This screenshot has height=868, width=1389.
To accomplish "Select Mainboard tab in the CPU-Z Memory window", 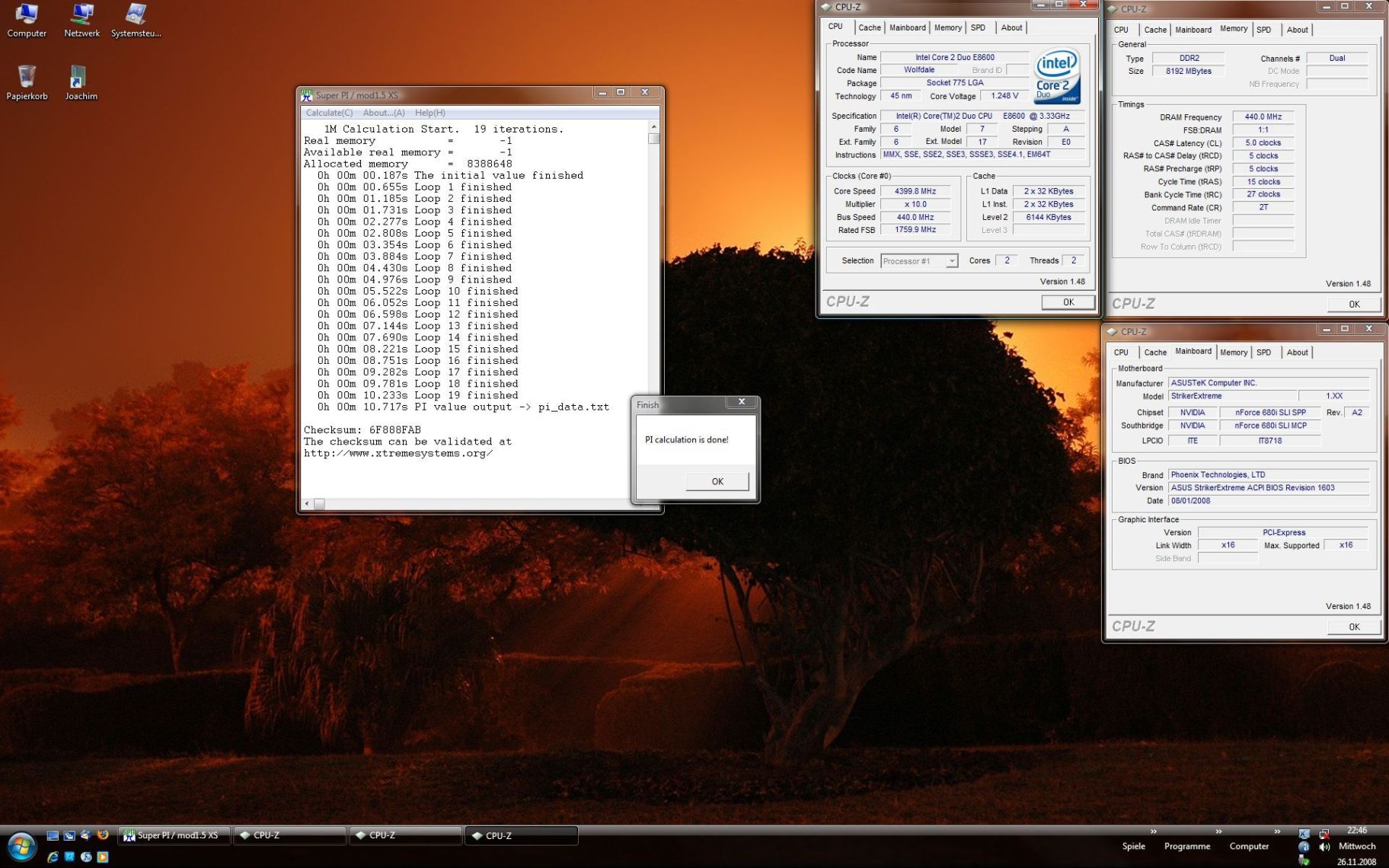I will [x=1193, y=30].
